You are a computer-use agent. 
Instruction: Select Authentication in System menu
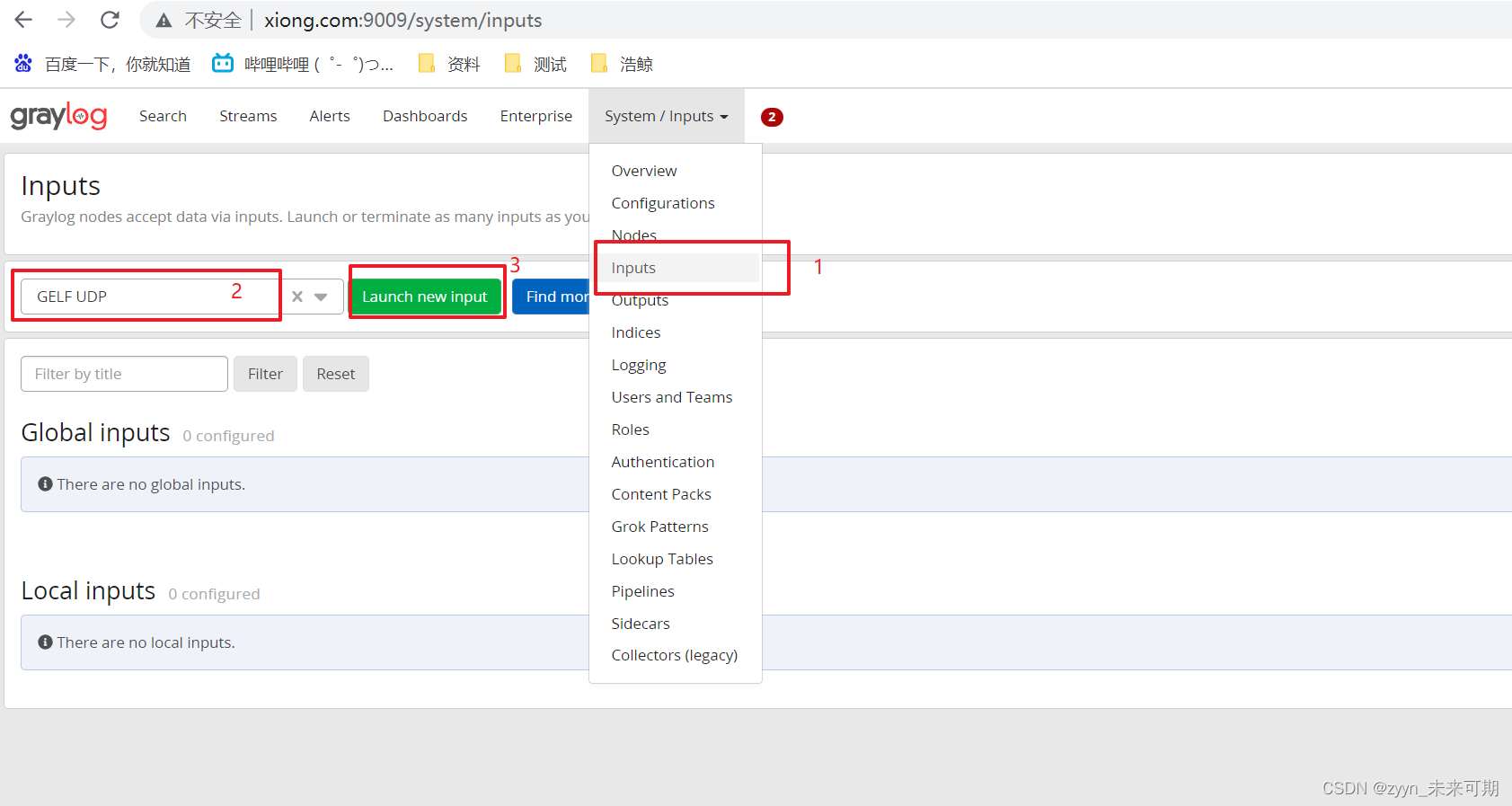(663, 462)
